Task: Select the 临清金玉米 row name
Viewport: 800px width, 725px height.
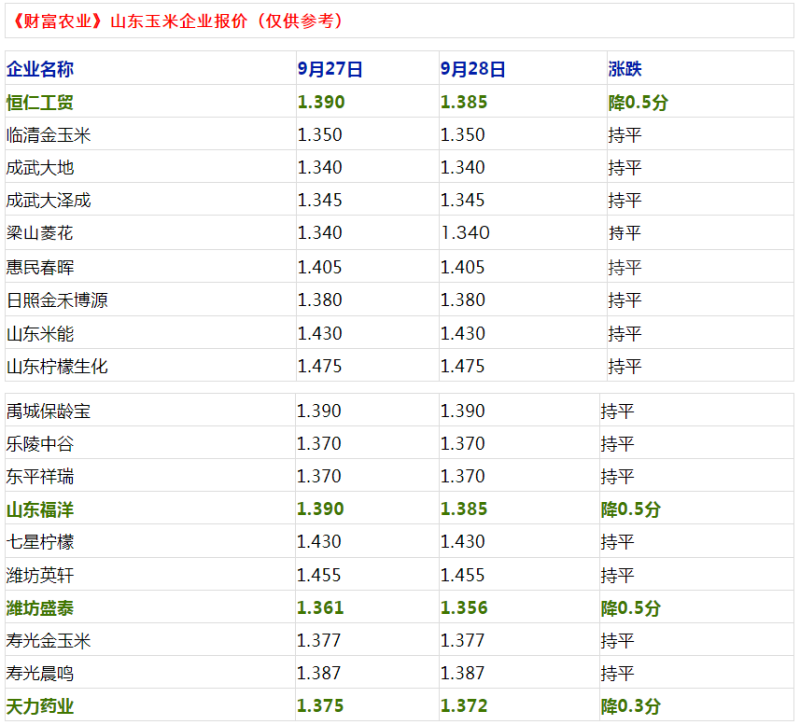Action: (48, 135)
